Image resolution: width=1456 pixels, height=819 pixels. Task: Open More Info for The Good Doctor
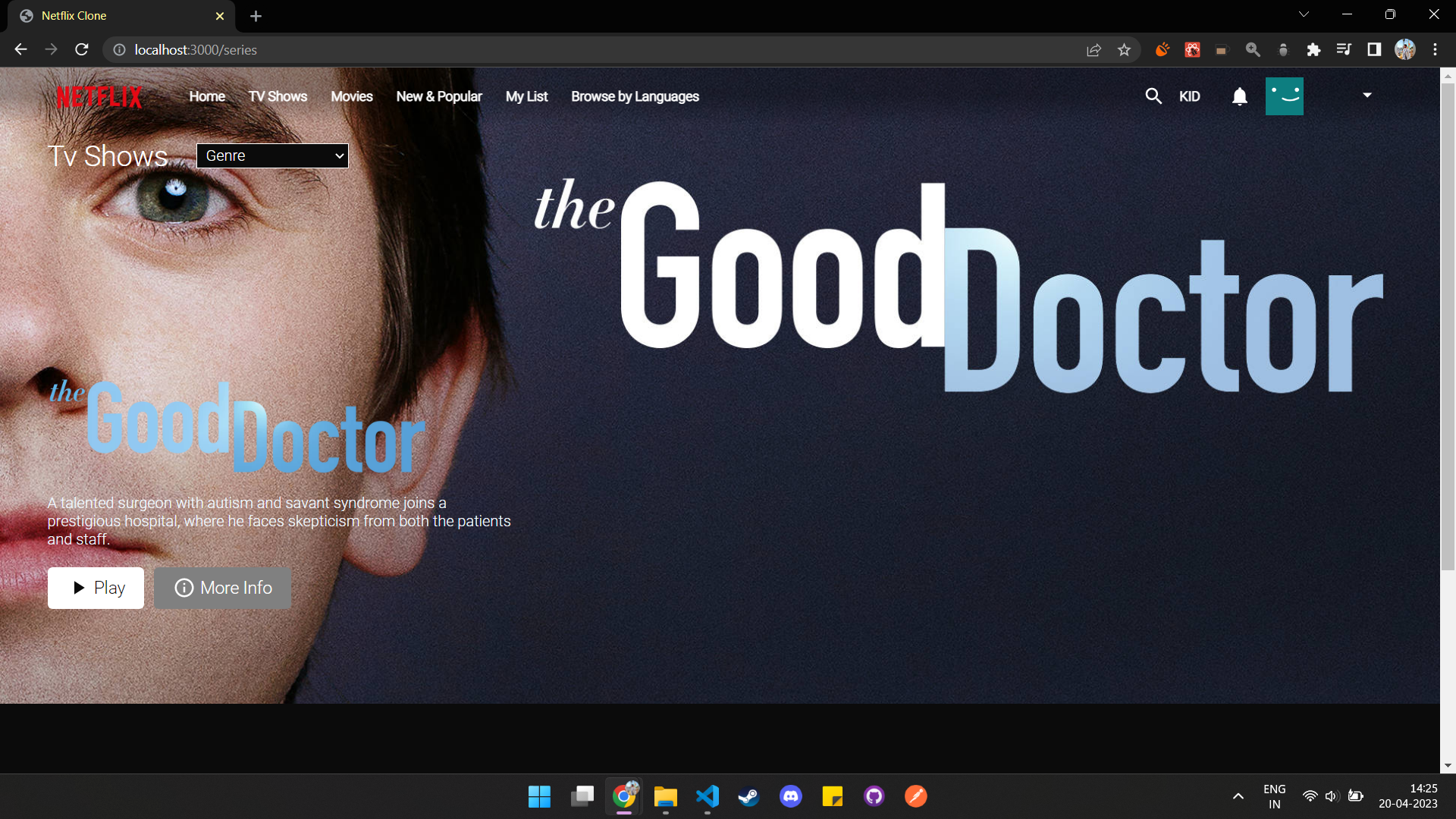click(x=222, y=588)
